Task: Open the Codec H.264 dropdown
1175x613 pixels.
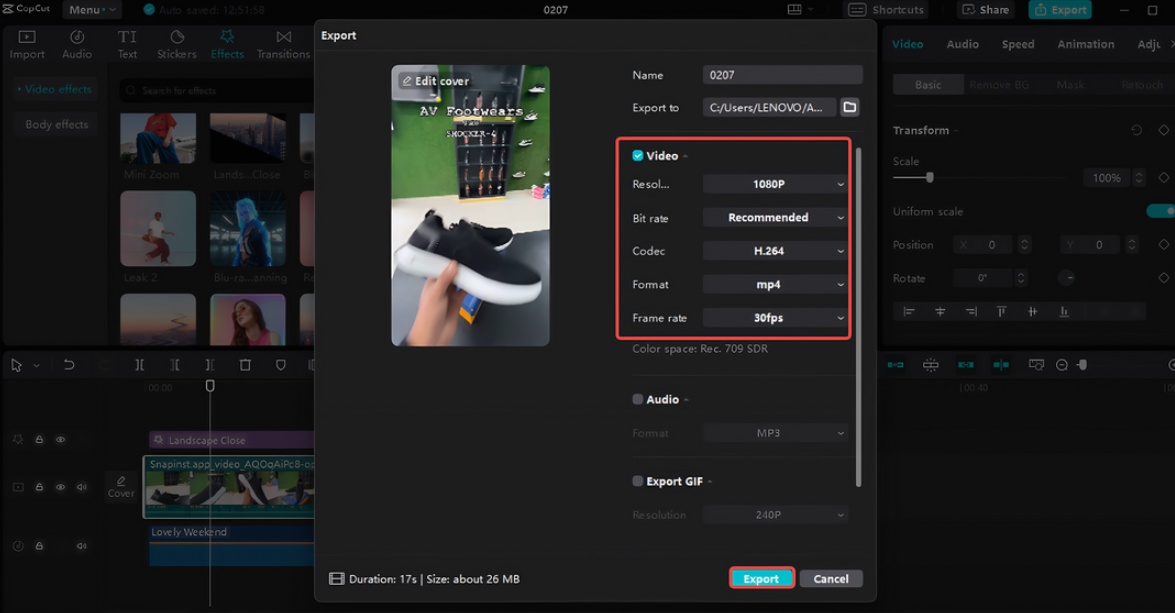Action: point(775,251)
